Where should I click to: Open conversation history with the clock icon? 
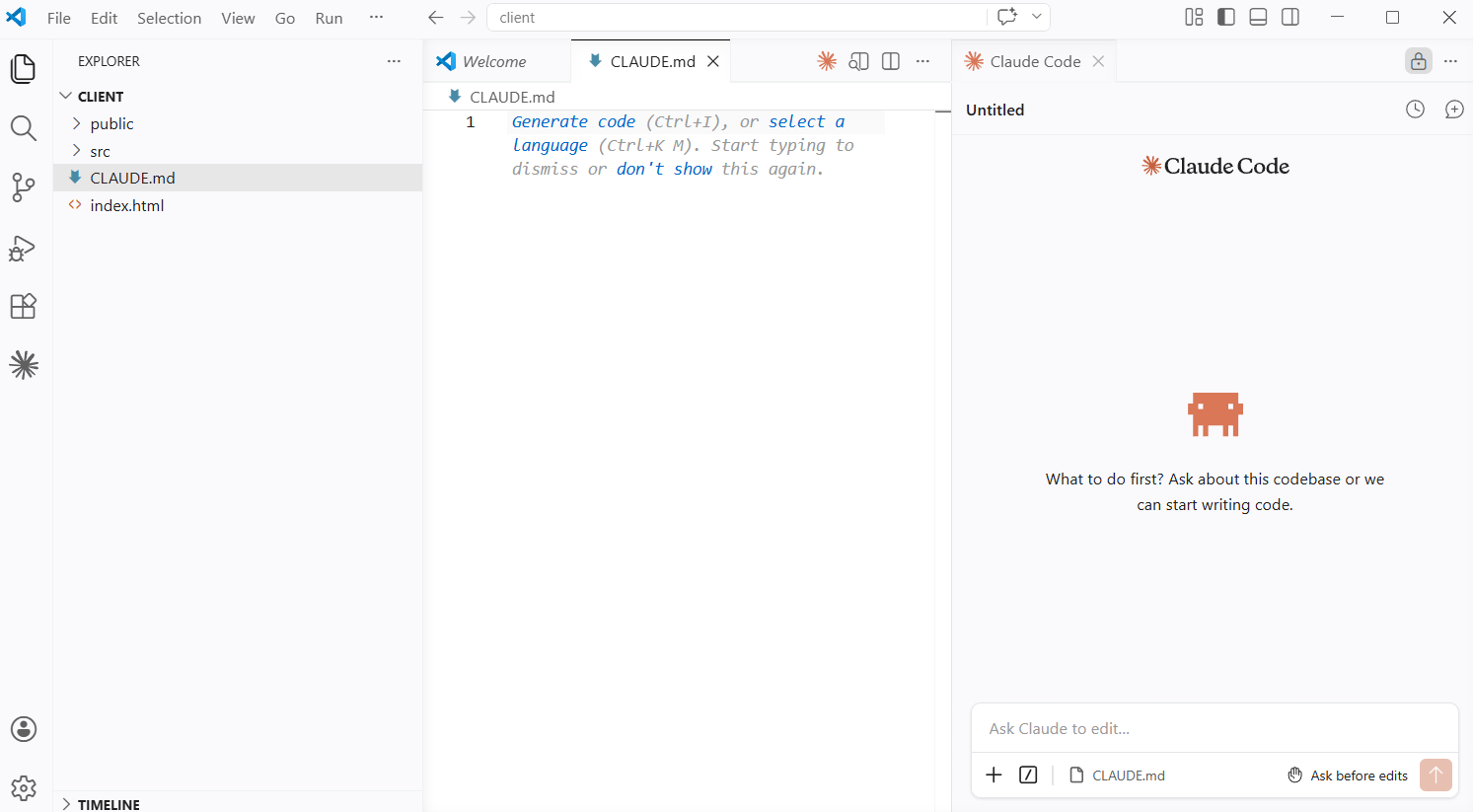1415,110
